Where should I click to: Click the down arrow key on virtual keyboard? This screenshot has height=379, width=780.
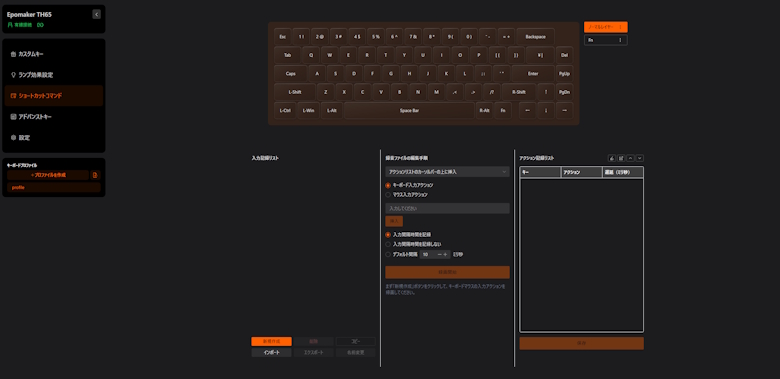coord(546,110)
